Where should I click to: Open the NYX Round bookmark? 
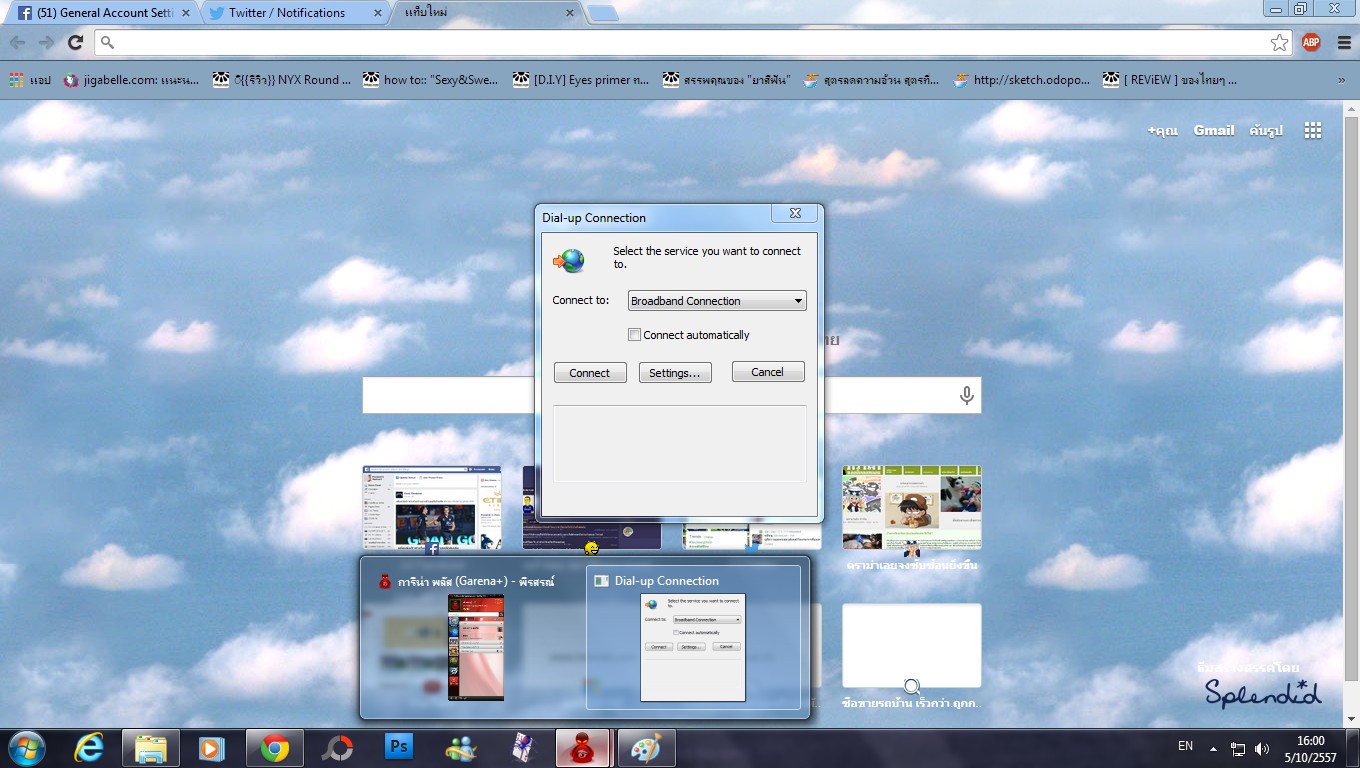(x=282, y=80)
